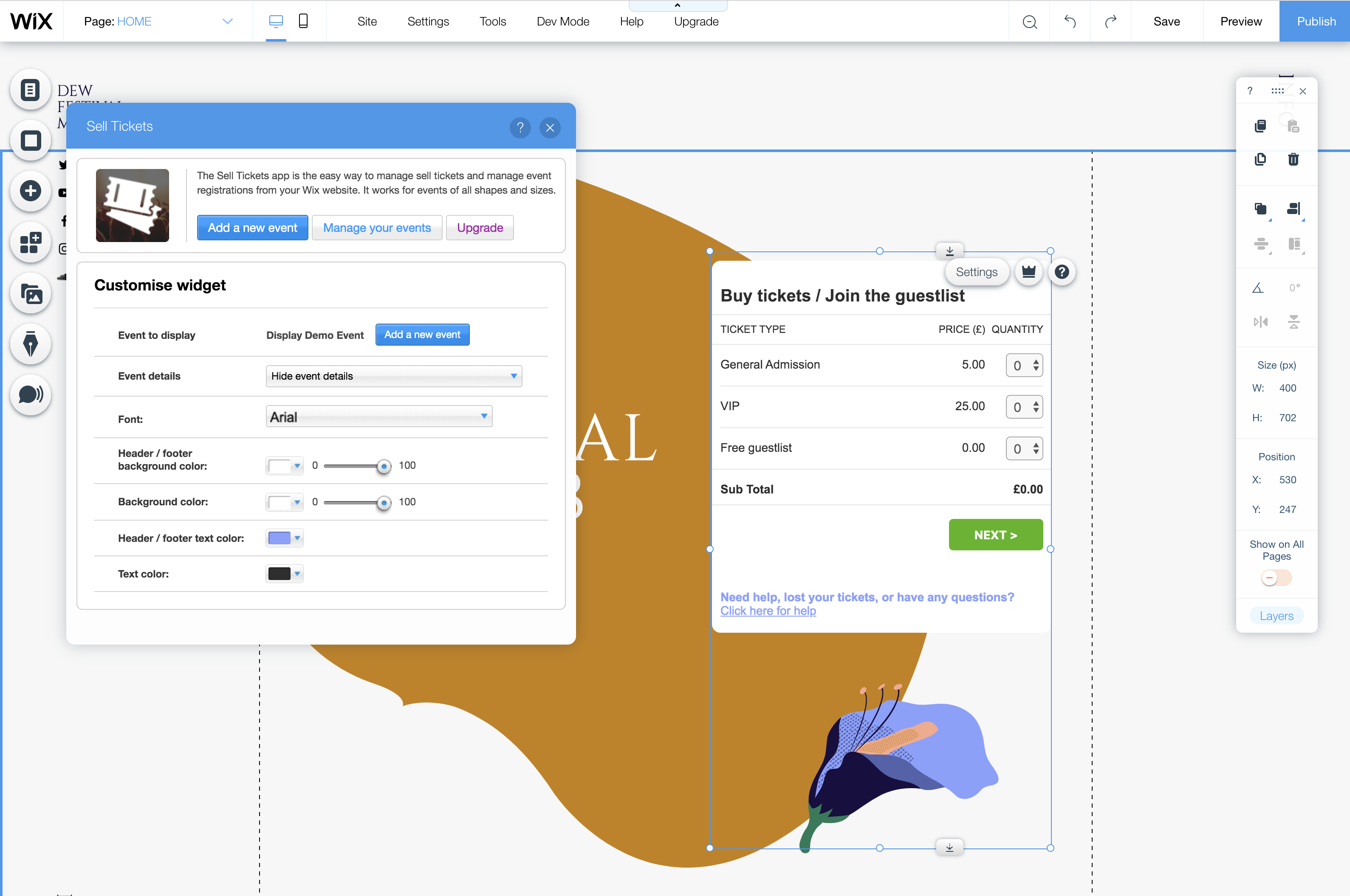This screenshot has width=1350, height=896.
Task: Click the width value 400 field
Action: point(1287,388)
